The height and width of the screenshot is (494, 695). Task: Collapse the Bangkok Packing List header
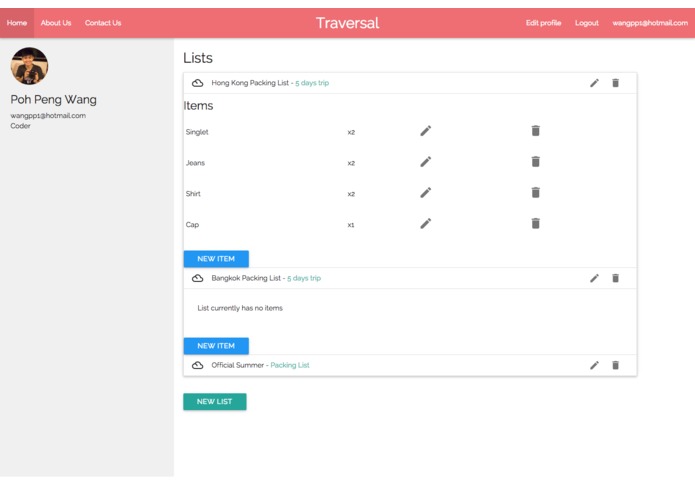click(410, 278)
